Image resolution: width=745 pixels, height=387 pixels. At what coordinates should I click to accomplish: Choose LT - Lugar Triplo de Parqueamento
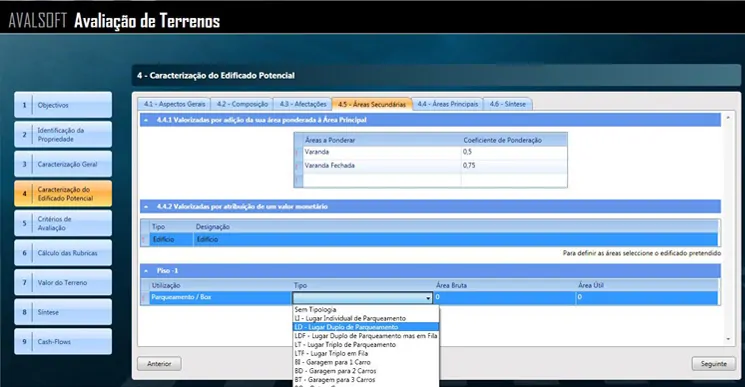click(x=366, y=344)
